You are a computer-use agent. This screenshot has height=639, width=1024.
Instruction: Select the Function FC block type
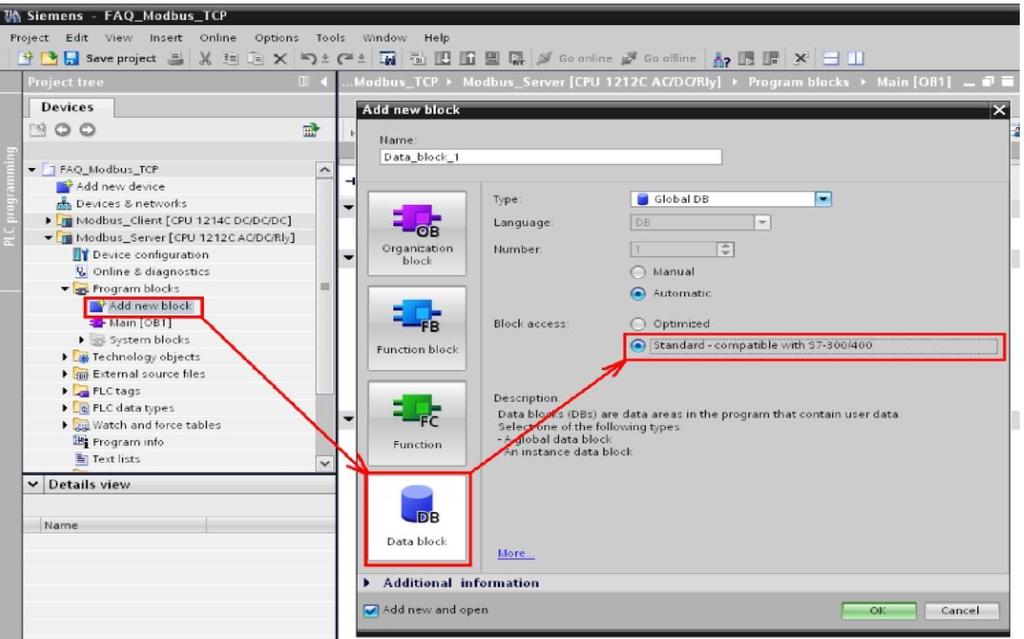417,423
